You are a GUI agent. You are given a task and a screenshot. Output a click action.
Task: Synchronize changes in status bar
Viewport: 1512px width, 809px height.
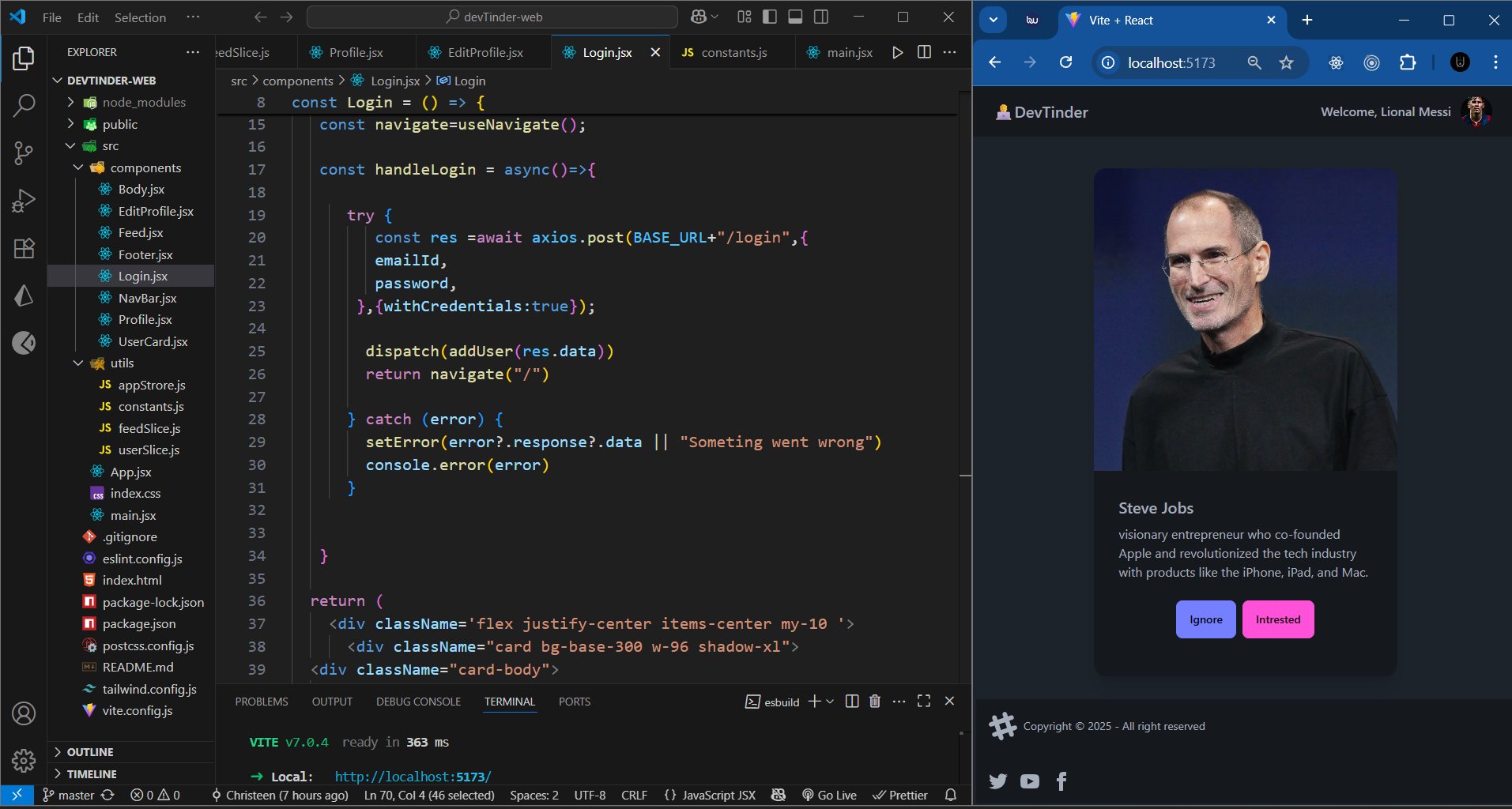108,795
